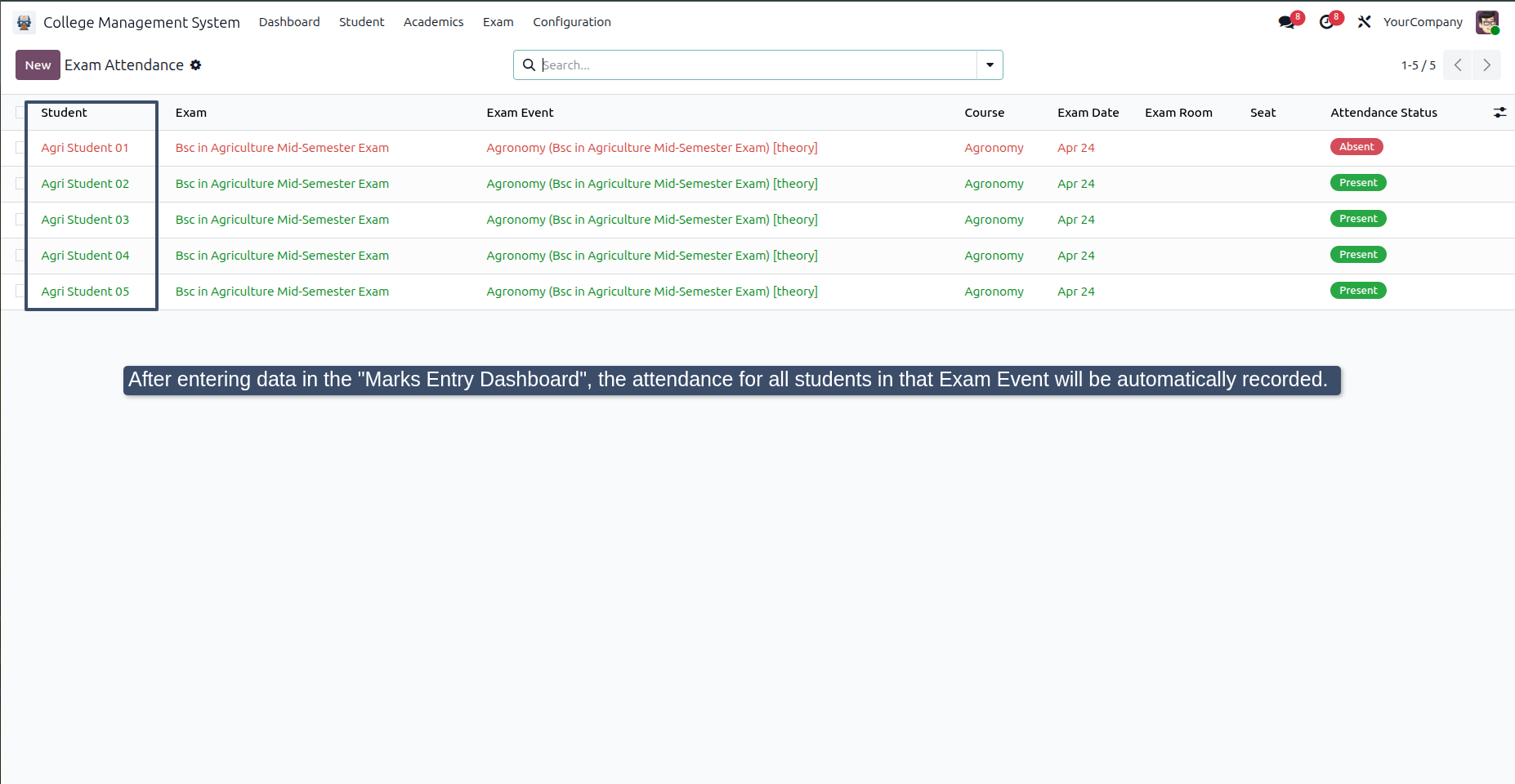Open the Student menu

pos(362,22)
